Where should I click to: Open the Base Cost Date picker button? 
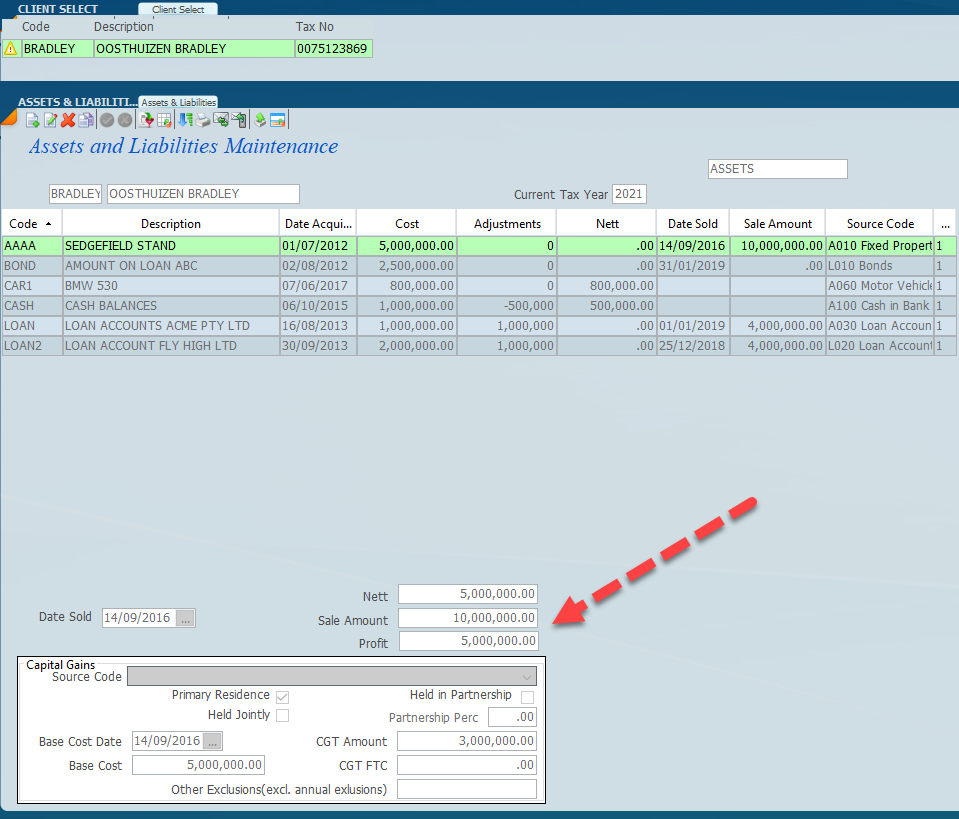[213, 742]
